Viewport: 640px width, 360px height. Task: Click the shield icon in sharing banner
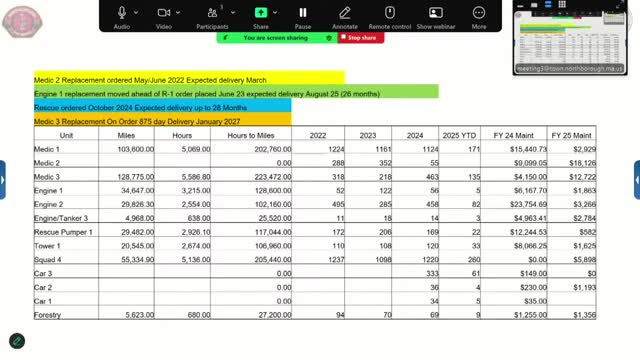coord(329,38)
